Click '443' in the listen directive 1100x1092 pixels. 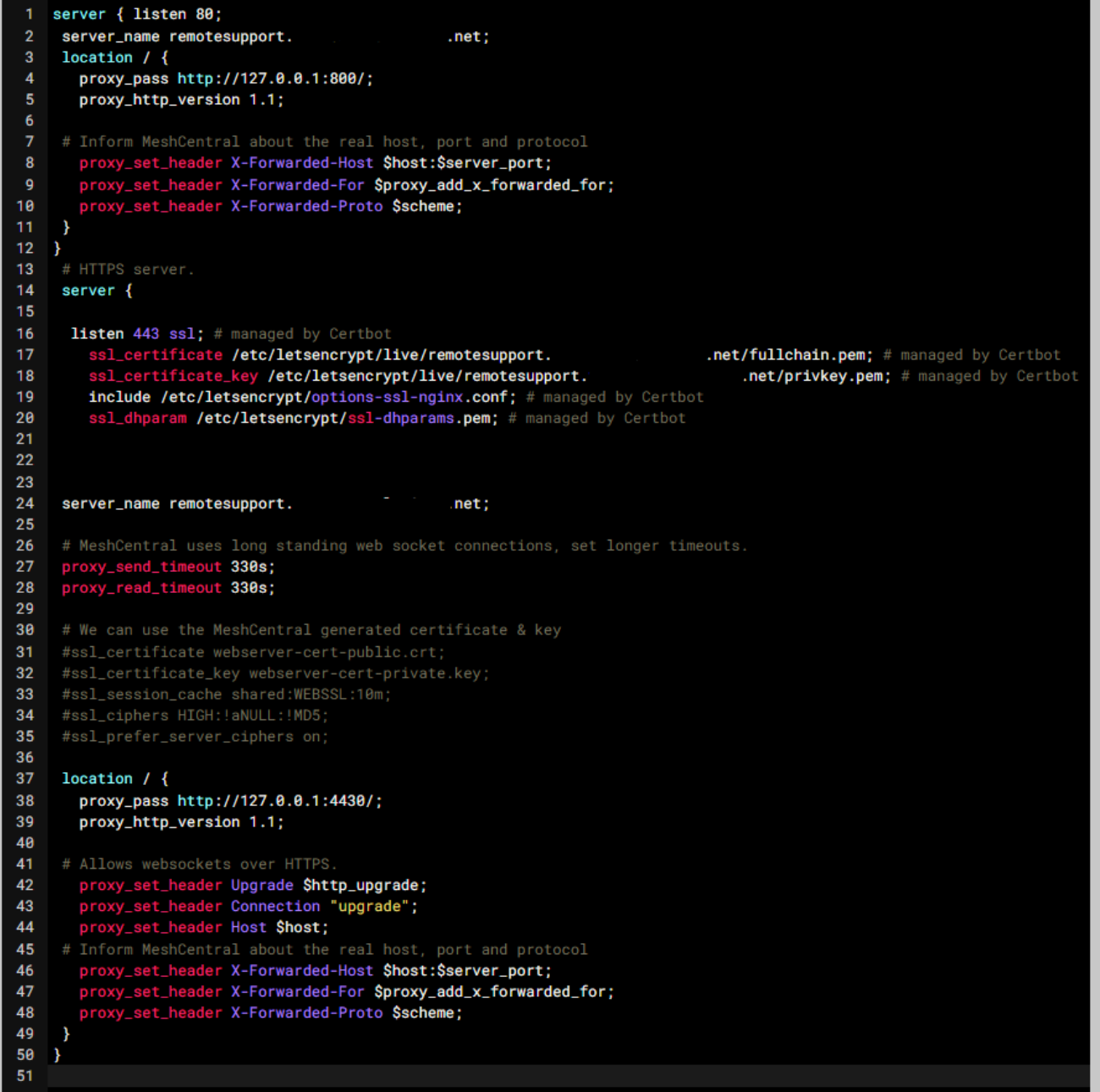146,334
